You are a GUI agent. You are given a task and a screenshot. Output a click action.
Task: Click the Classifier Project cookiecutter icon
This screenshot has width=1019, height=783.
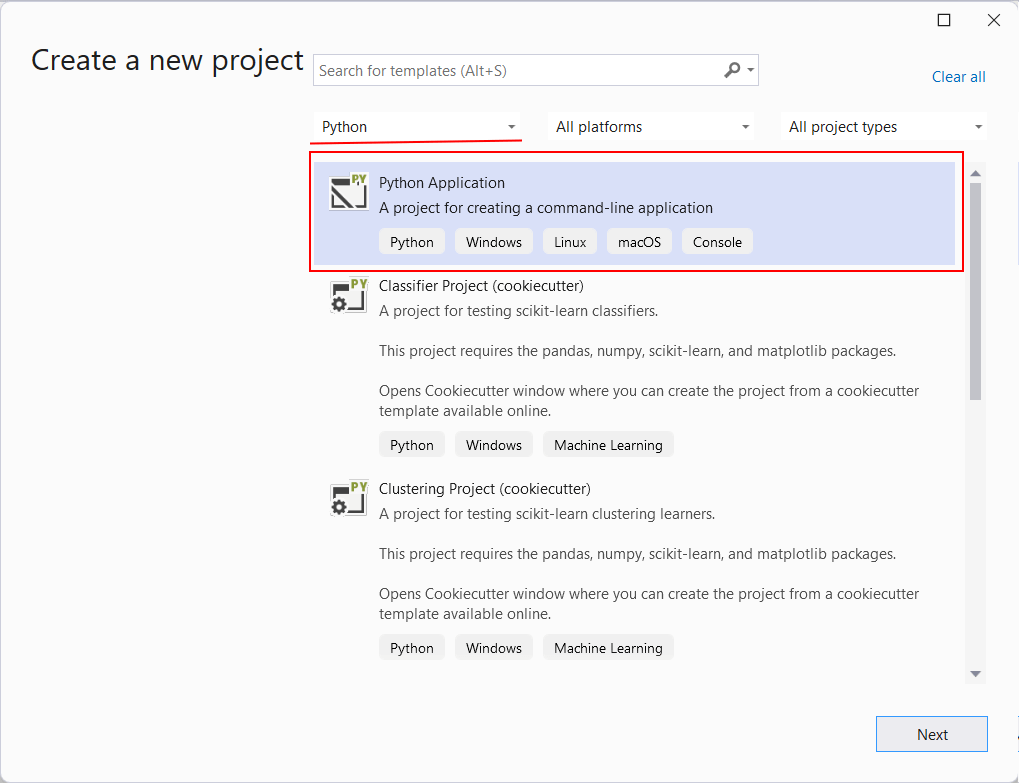349,296
